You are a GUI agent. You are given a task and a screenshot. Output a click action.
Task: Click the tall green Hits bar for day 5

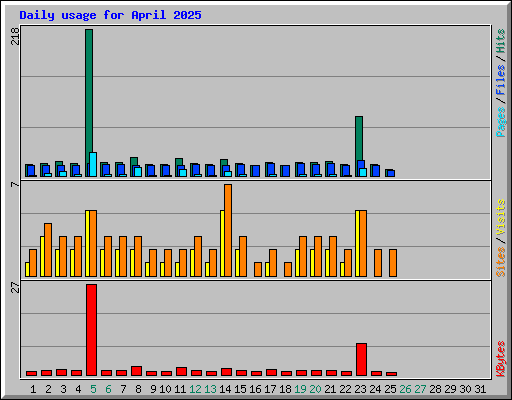(89, 103)
